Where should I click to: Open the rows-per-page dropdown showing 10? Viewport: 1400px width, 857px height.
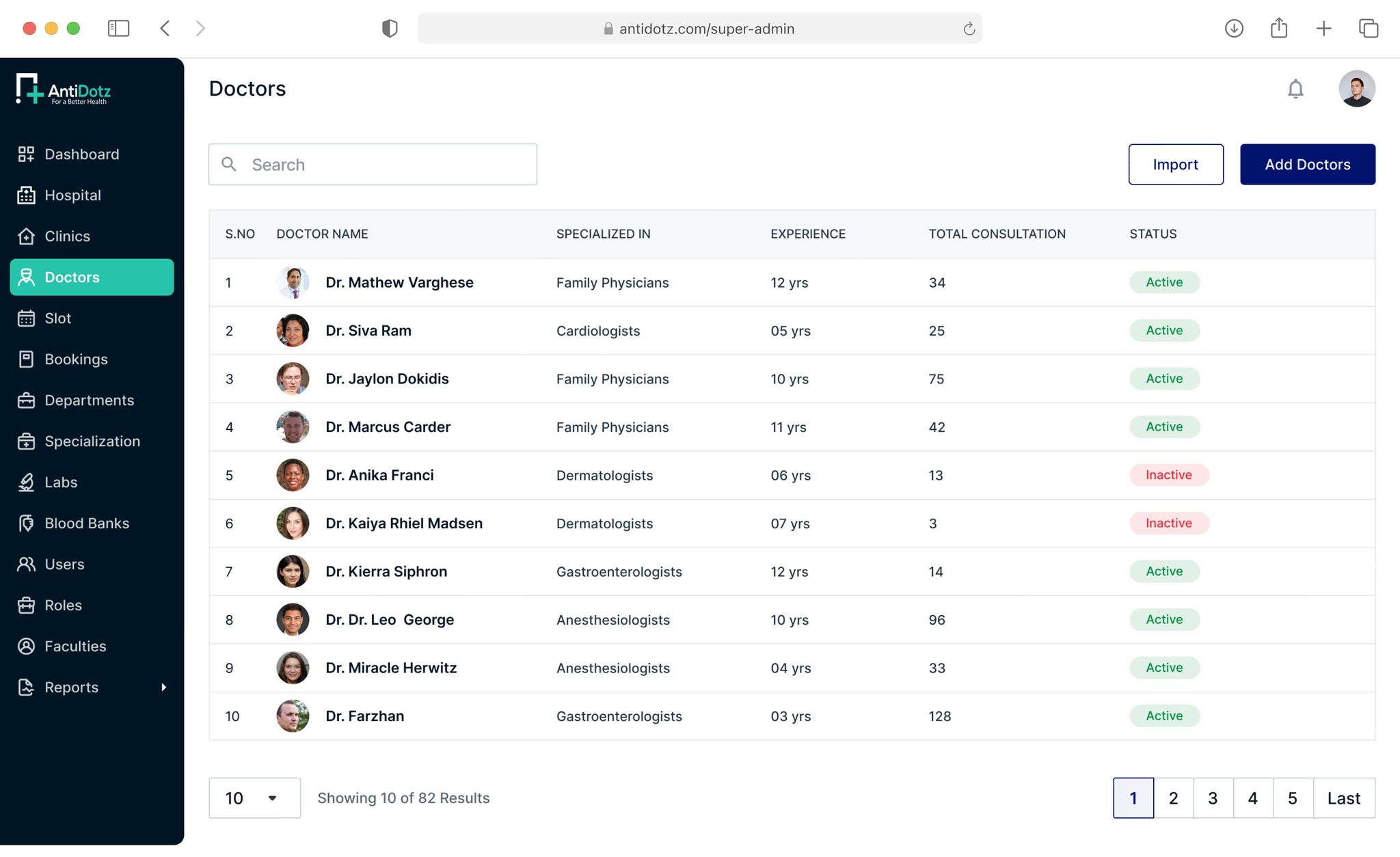point(254,798)
